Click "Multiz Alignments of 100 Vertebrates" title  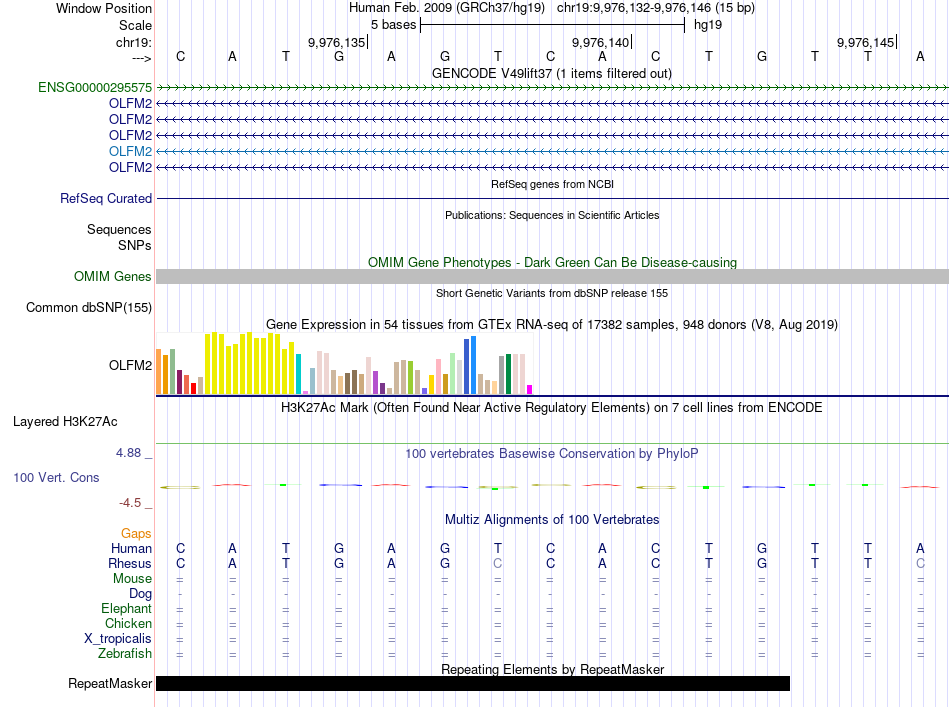pyautogui.click(x=553, y=520)
